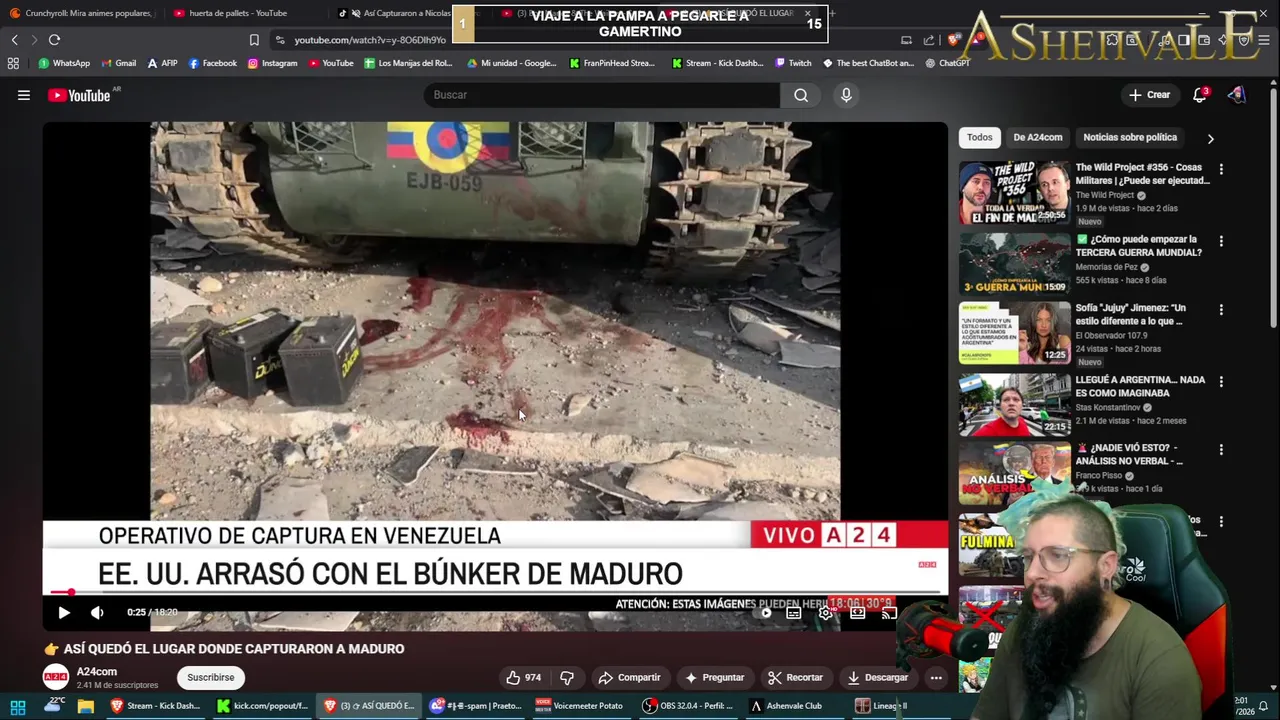
Task: Open Tercera Guerra Mundial video thumbnail
Action: click(1014, 264)
